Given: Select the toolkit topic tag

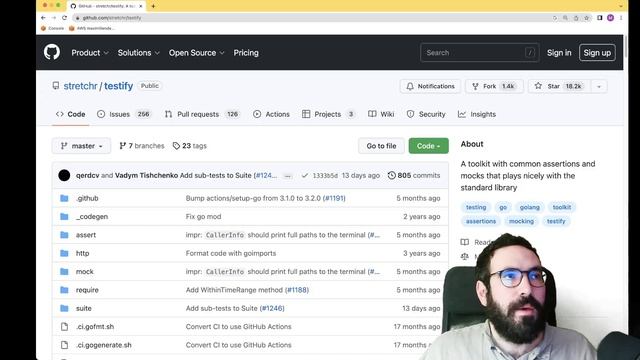Looking at the screenshot, I should click(x=562, y=207).
